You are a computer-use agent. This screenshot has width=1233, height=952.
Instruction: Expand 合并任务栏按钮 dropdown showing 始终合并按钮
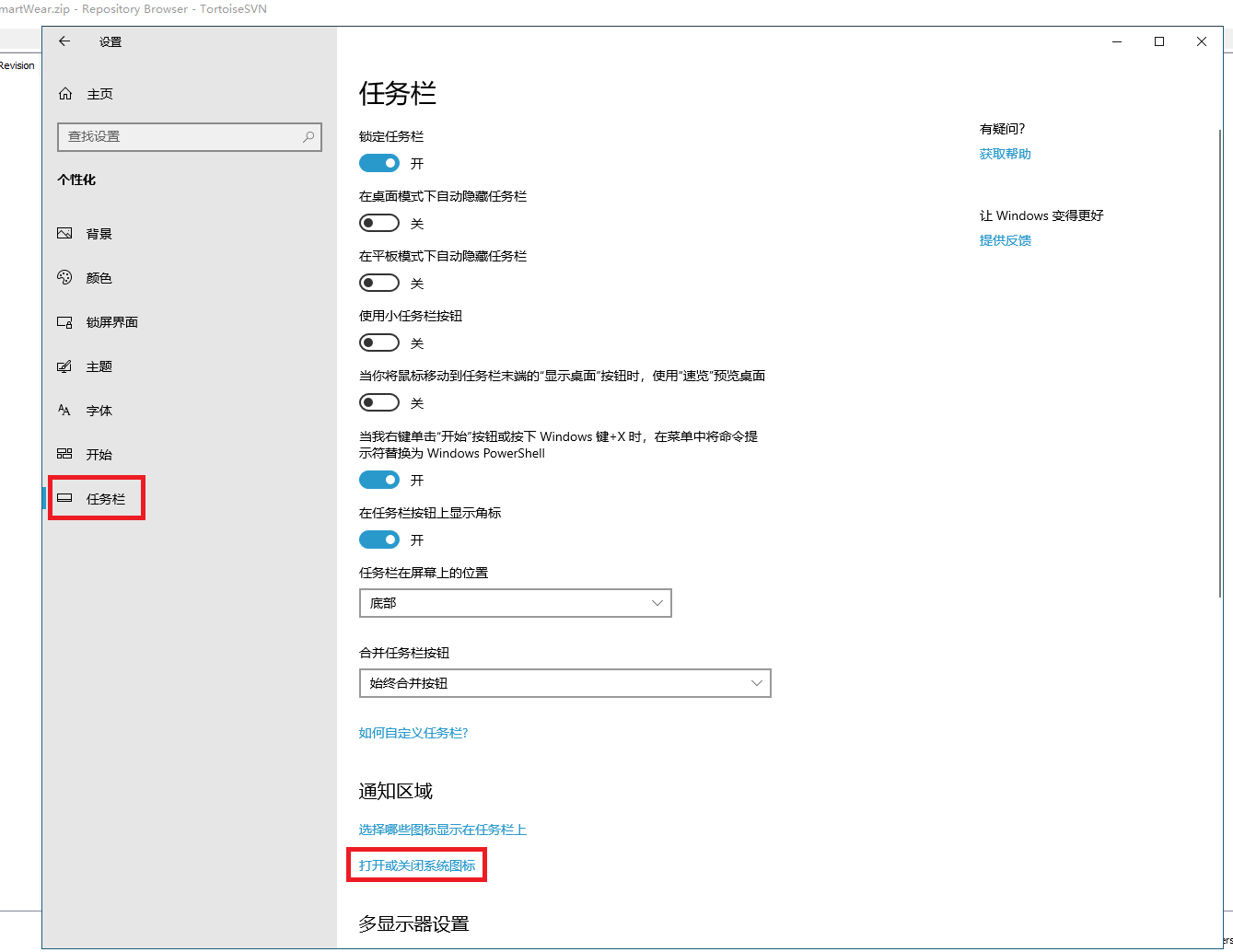[x=564, y=683]
